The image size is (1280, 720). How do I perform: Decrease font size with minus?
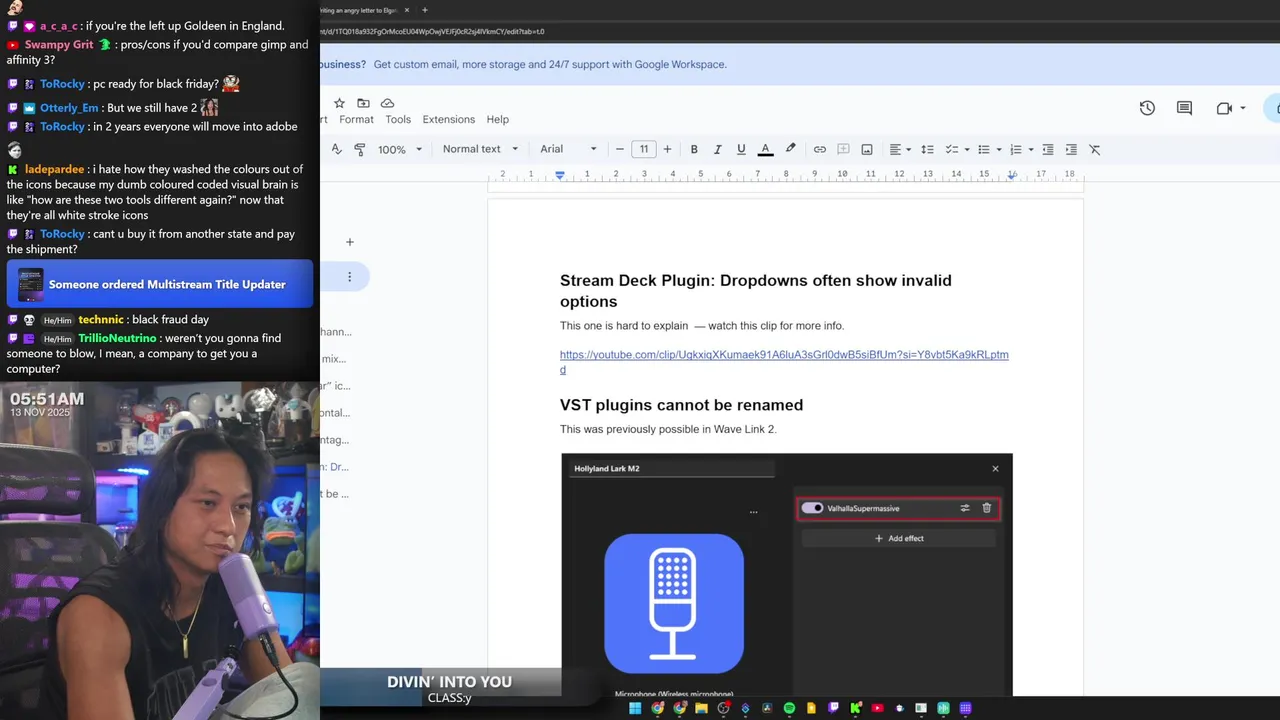click(620, 149)
